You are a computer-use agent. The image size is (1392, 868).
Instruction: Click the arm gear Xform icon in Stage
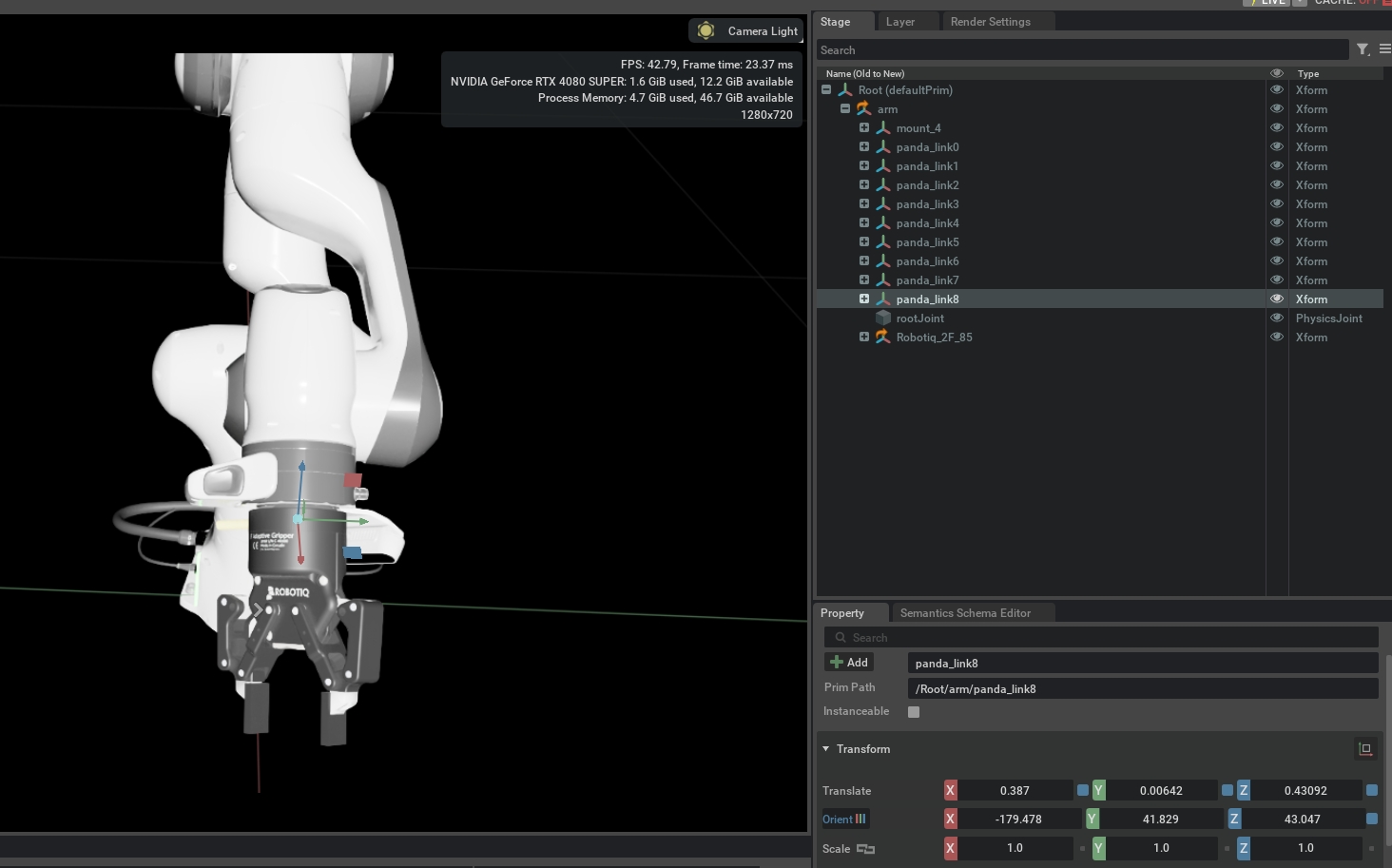click(x=863, y=108)
